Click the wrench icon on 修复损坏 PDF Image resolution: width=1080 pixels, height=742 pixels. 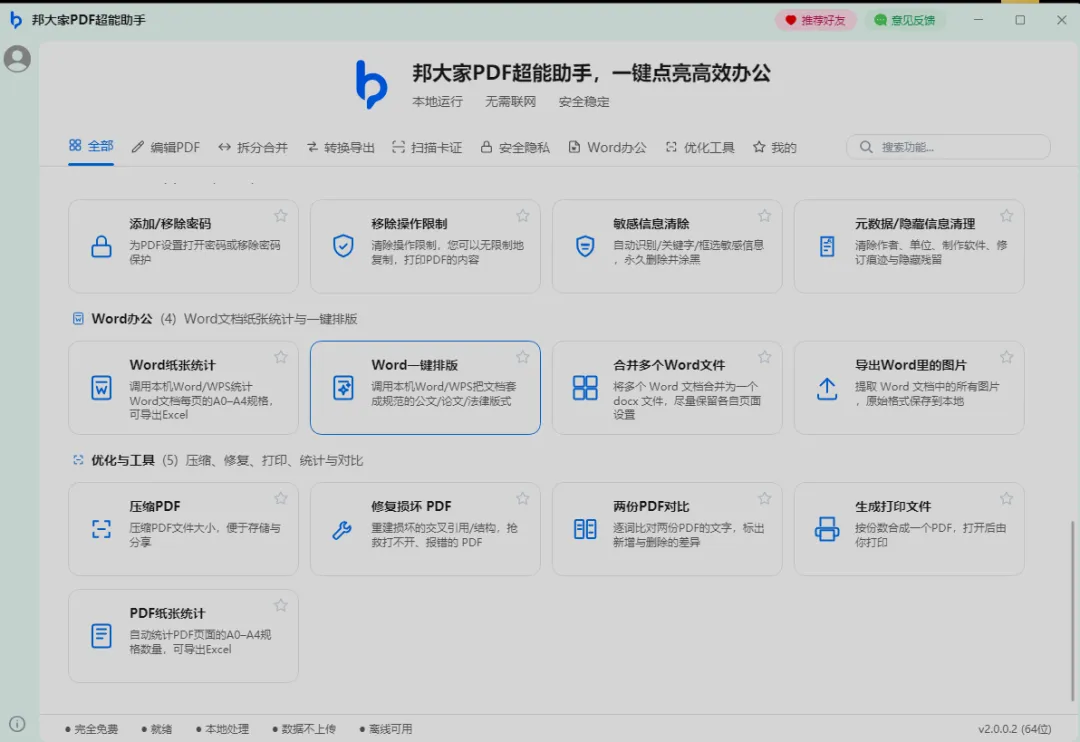pyautogui.click(x=342, y=529)
